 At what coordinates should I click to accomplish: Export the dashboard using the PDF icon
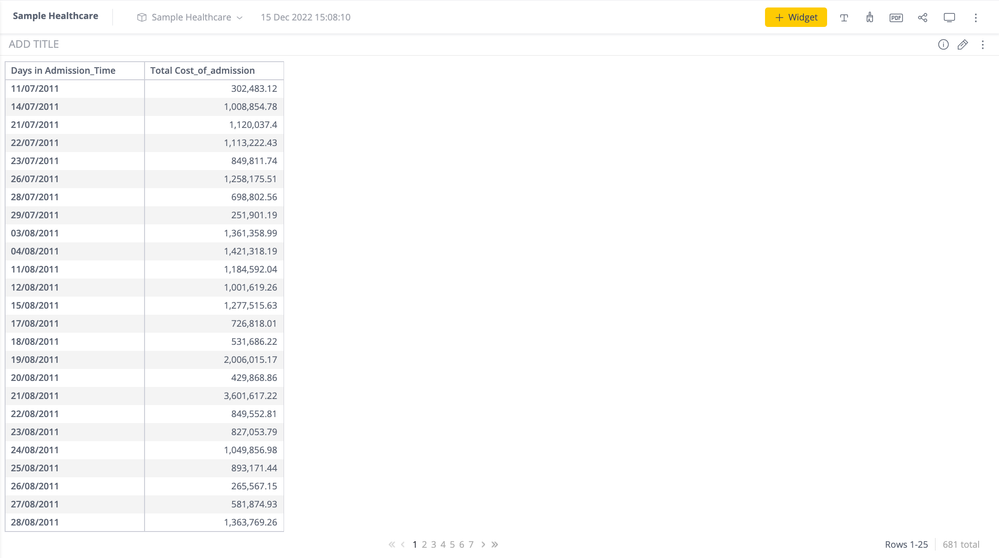896,17
